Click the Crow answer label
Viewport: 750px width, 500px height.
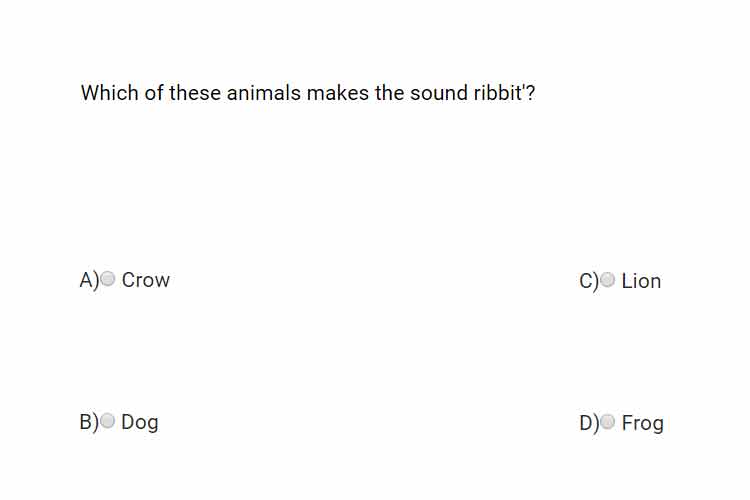pyautogui.click(x=145, y=280)
